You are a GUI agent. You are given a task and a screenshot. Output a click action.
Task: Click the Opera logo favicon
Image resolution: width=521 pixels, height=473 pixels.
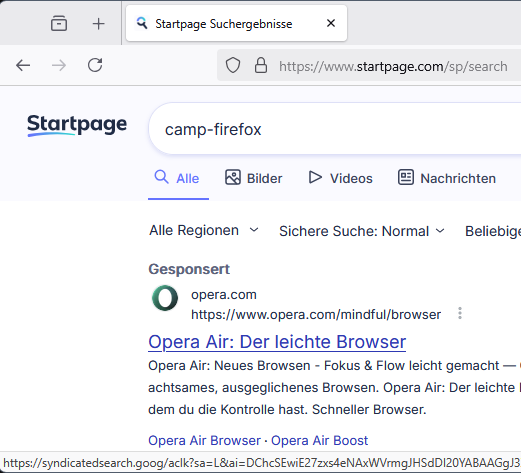tap(165, 298)
